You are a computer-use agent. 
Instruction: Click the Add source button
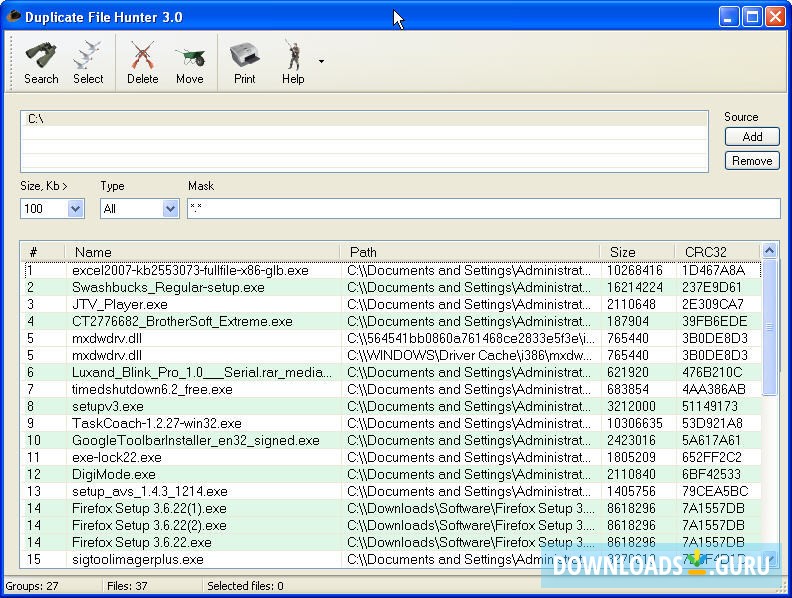coord(752,137)
